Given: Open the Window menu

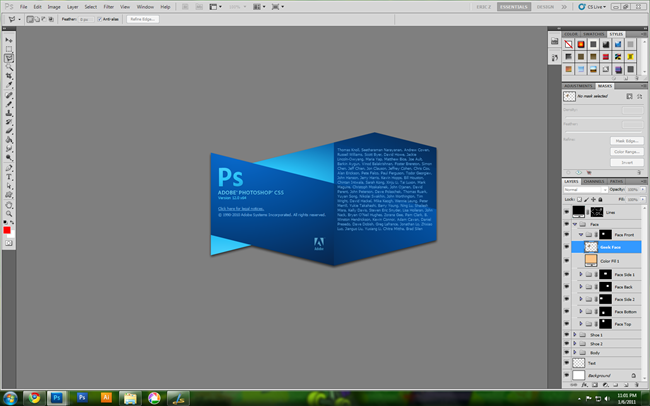Looking at the screenshot, I should pos(145,7).
